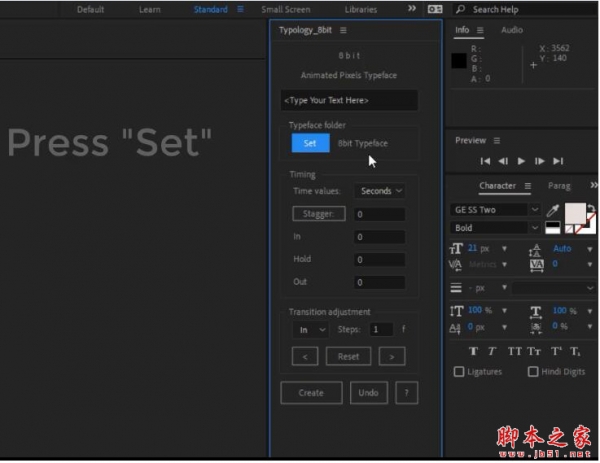Image resolution: width=600 pixels, height=463 pixels.
Task: Click the Stagger button
Action: click(x=319, y=214)
